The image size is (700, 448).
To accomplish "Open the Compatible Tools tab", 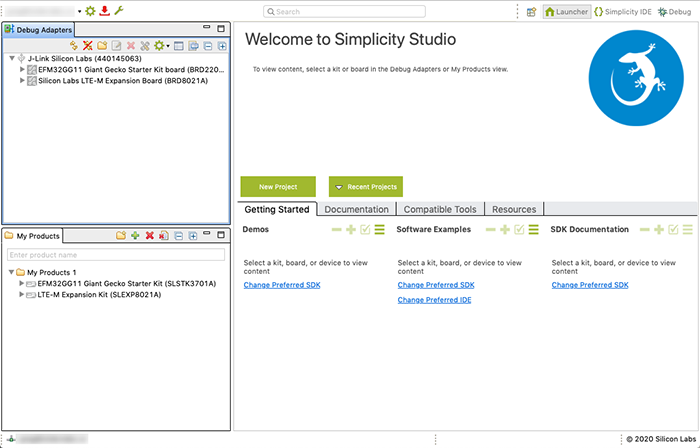I will pyautogui.click(x=440, y=209).
